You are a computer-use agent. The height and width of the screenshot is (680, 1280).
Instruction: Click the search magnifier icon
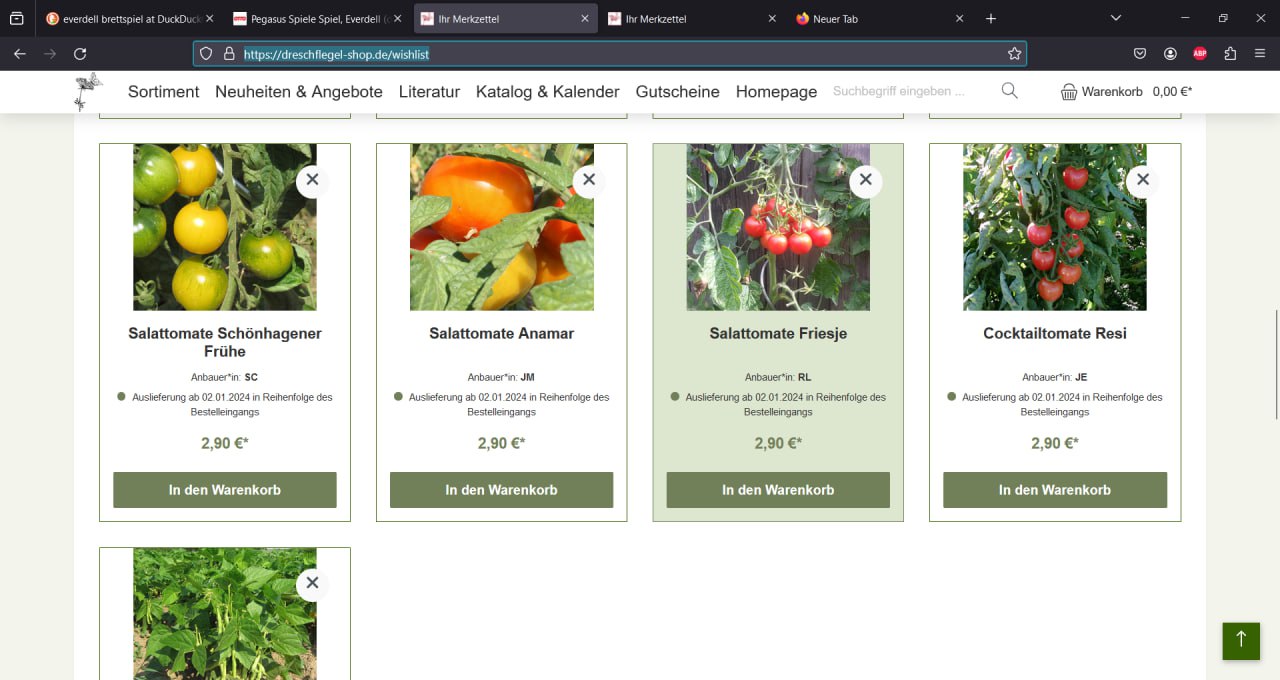coord(1009,91)
